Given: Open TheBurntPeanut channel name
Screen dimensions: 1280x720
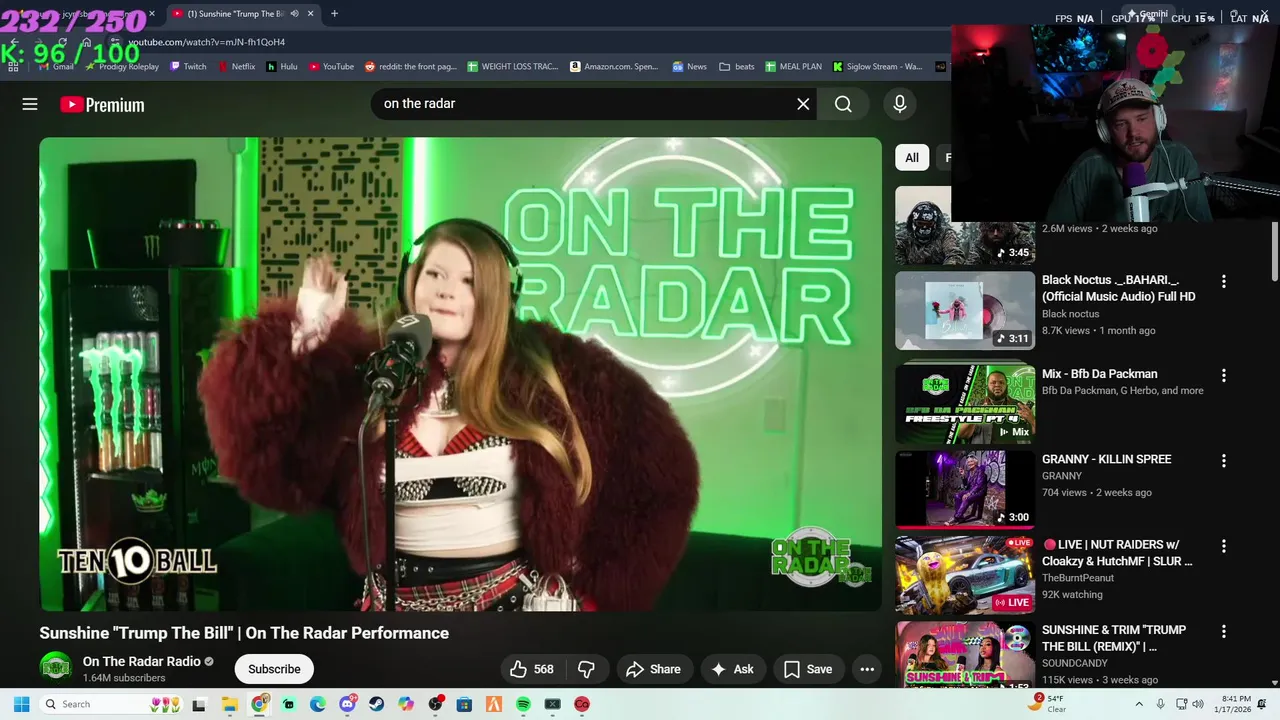Looking at the screenshot, I should [1078, 578].
